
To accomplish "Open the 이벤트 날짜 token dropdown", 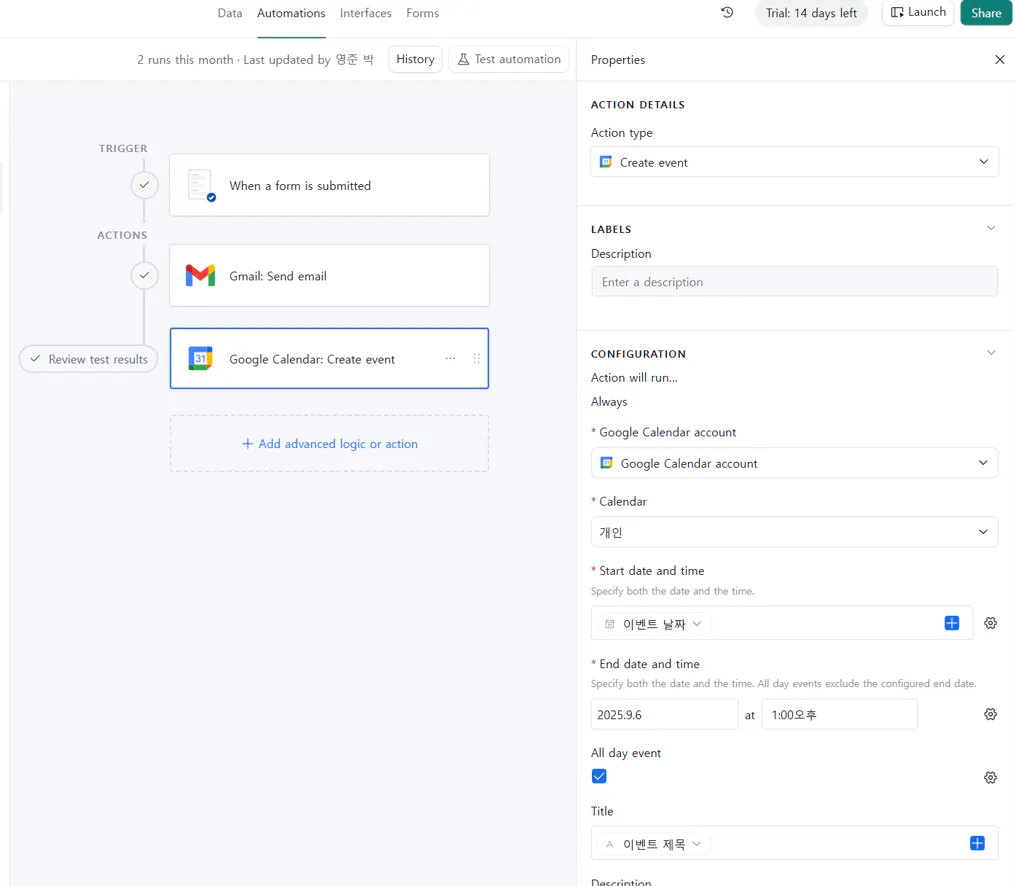I will (x=653, y=624).
